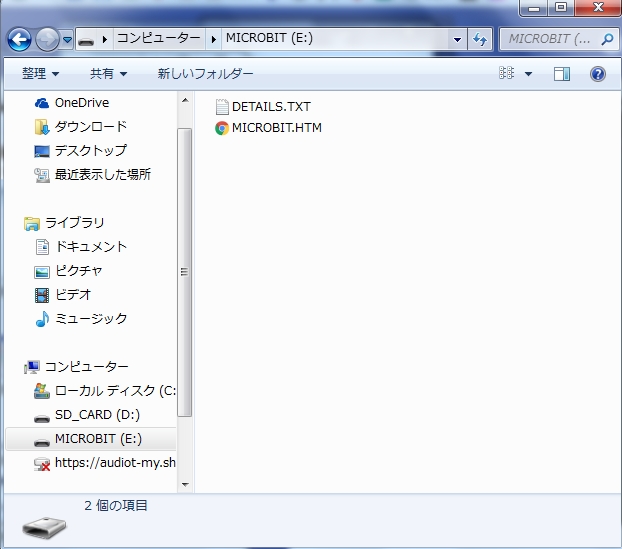
Task: Open the ドキュメント library
Action: pyautogui.click(x=91, y=246)
